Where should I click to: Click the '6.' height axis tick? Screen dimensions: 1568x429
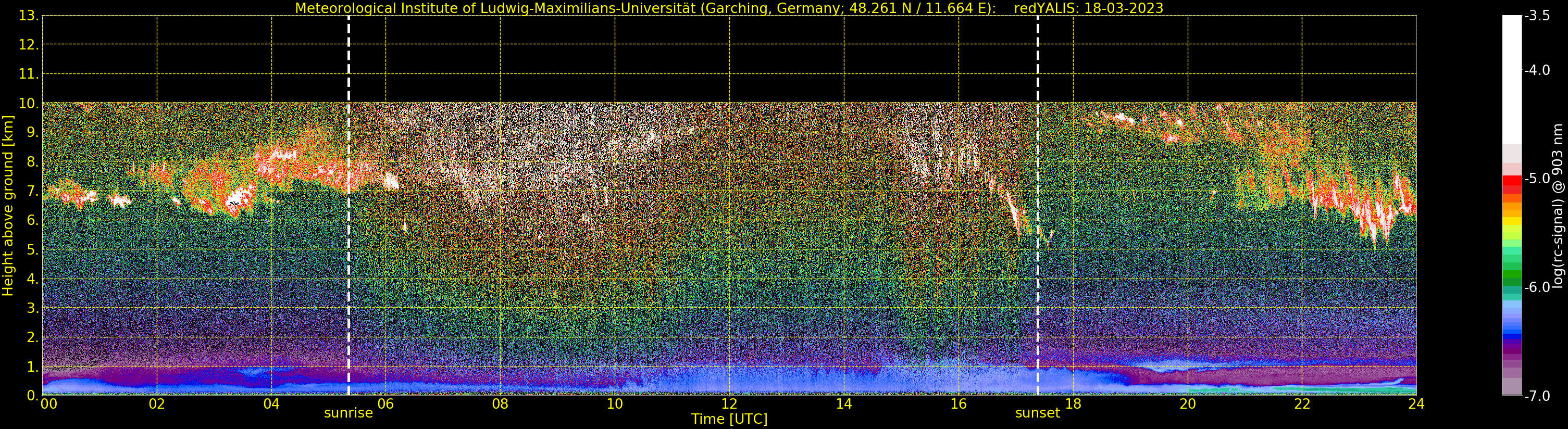(x=32, y=220)
